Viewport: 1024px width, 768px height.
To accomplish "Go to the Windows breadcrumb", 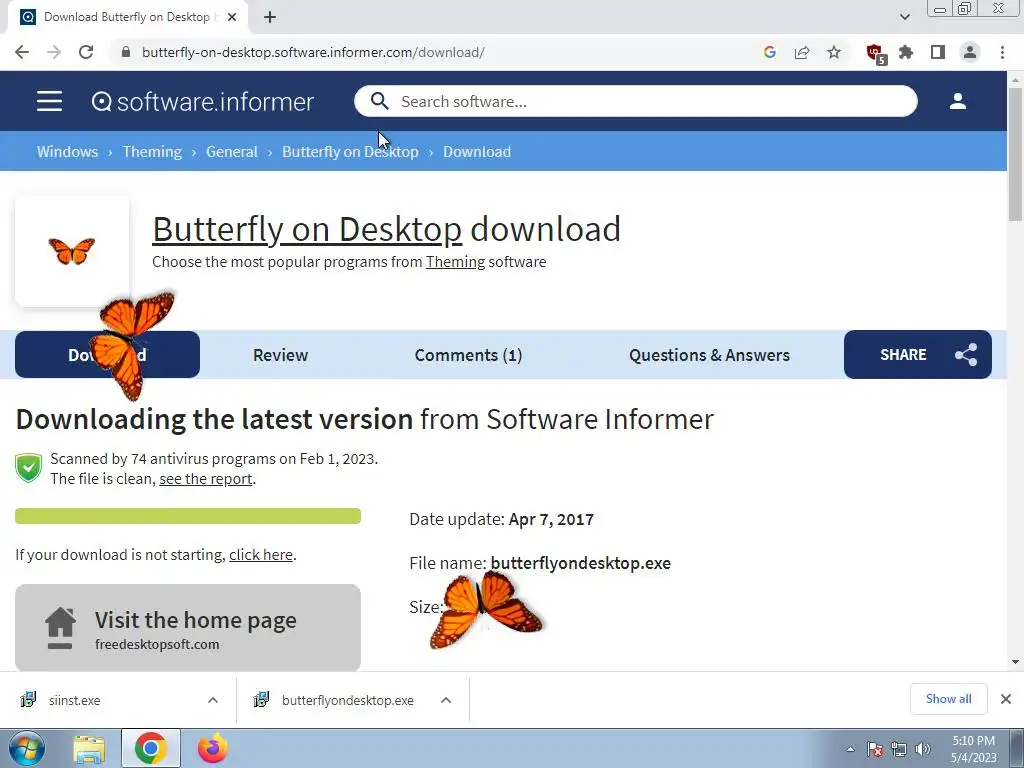I will [x=67, y=152].
